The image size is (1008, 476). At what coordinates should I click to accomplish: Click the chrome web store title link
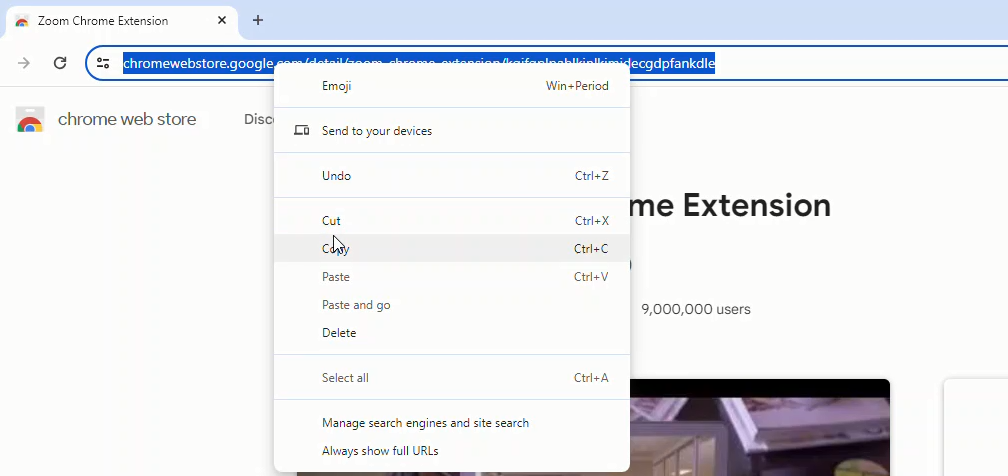pyautogui.click(x=127, y=120)
